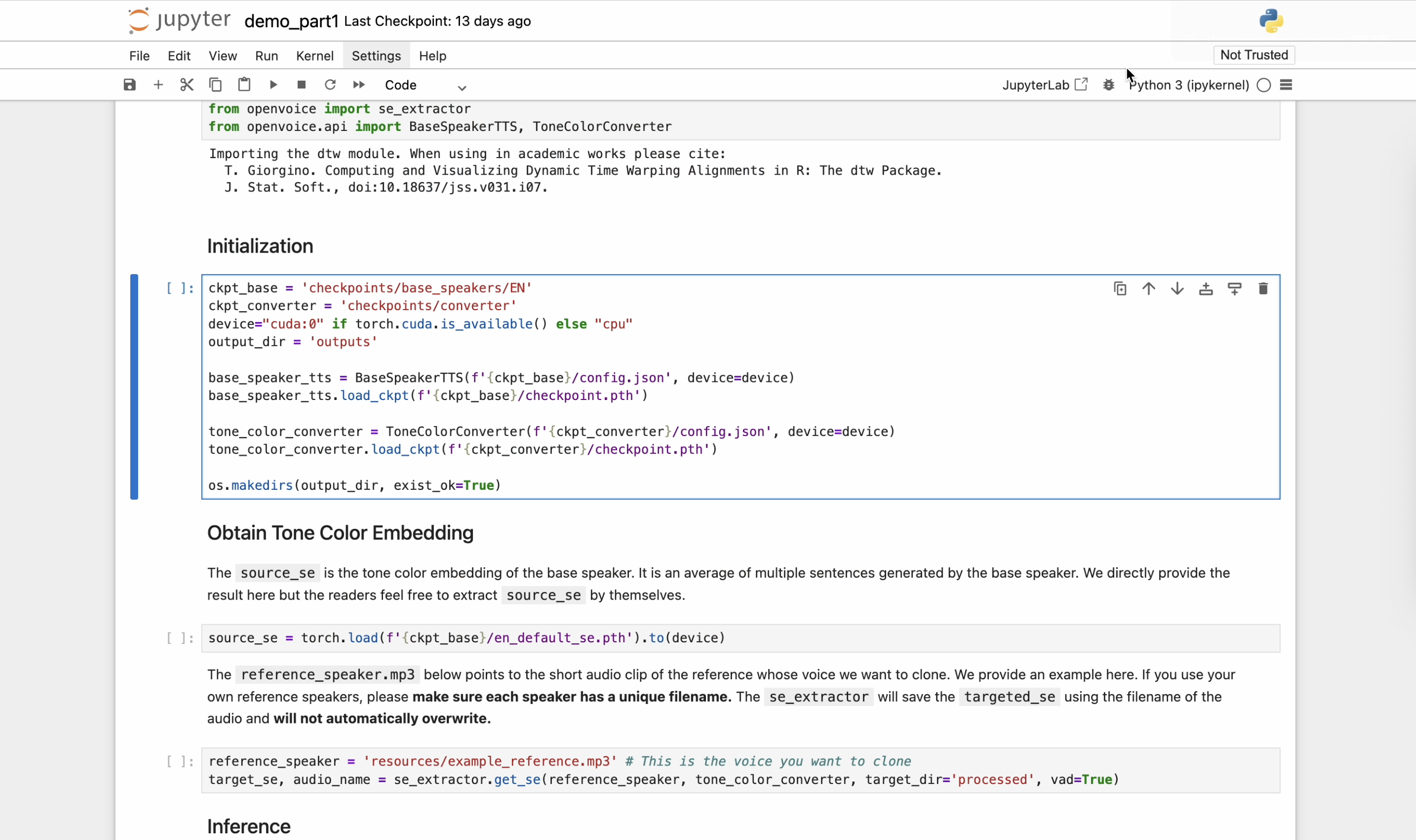This screenshot has height=840, width=1416.
Task: Move the active cell up
Action: [x=1149, y=289]
